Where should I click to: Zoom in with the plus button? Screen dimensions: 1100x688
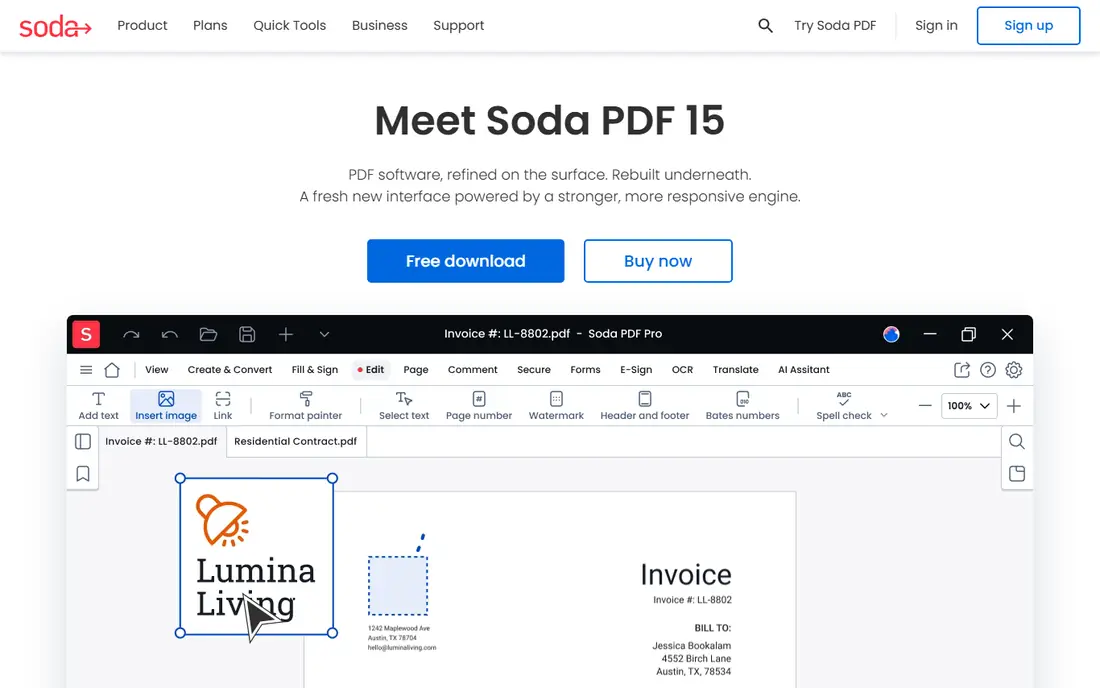1014,406
